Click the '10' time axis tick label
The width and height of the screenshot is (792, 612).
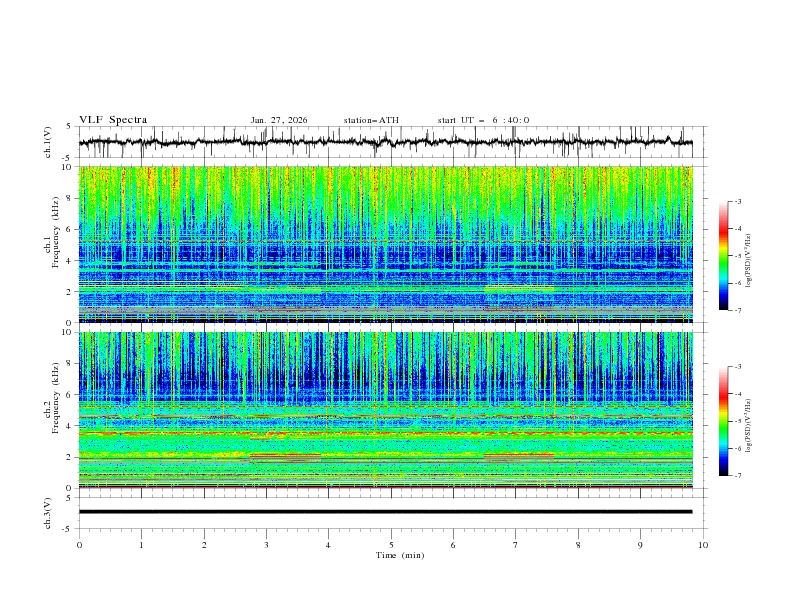703,545
